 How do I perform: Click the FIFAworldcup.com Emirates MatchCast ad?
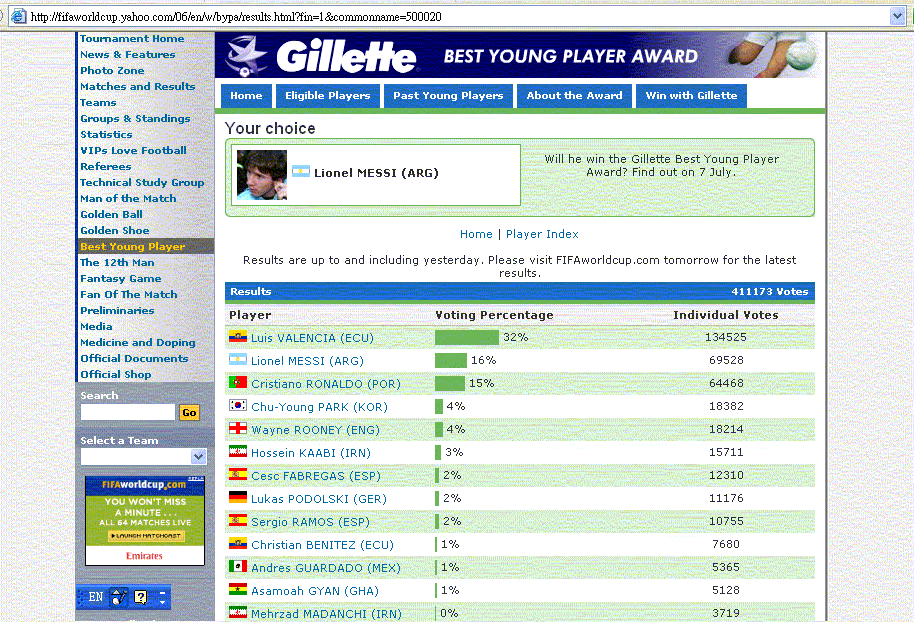point(145,521)
